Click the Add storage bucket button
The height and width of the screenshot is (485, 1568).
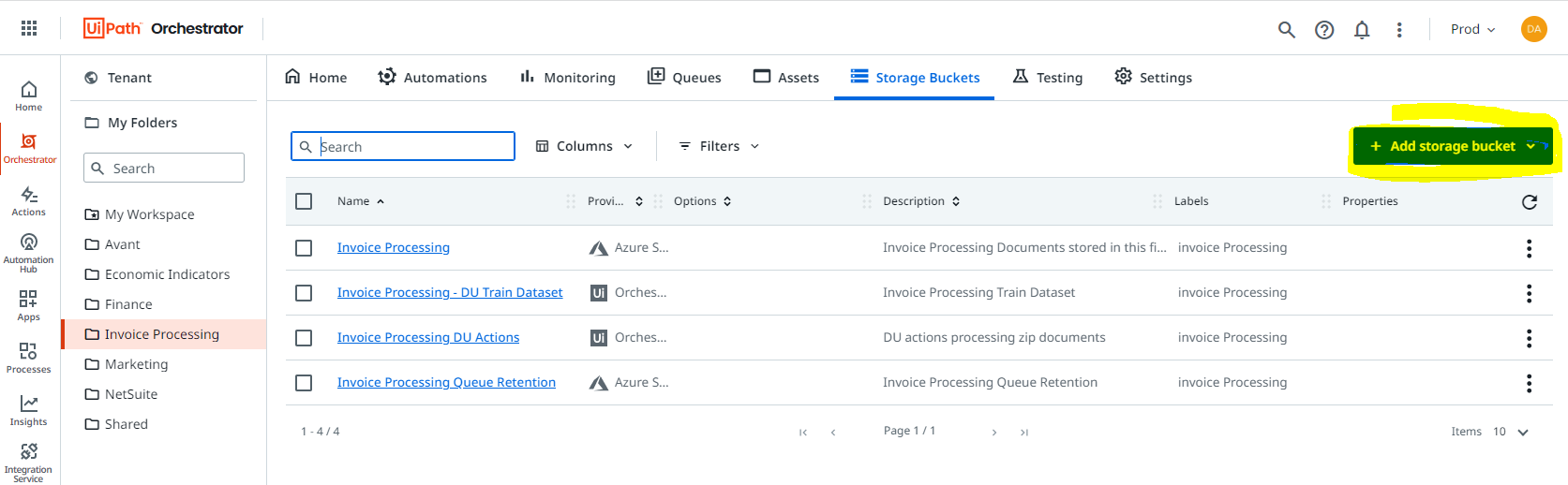pos(1452,146)
